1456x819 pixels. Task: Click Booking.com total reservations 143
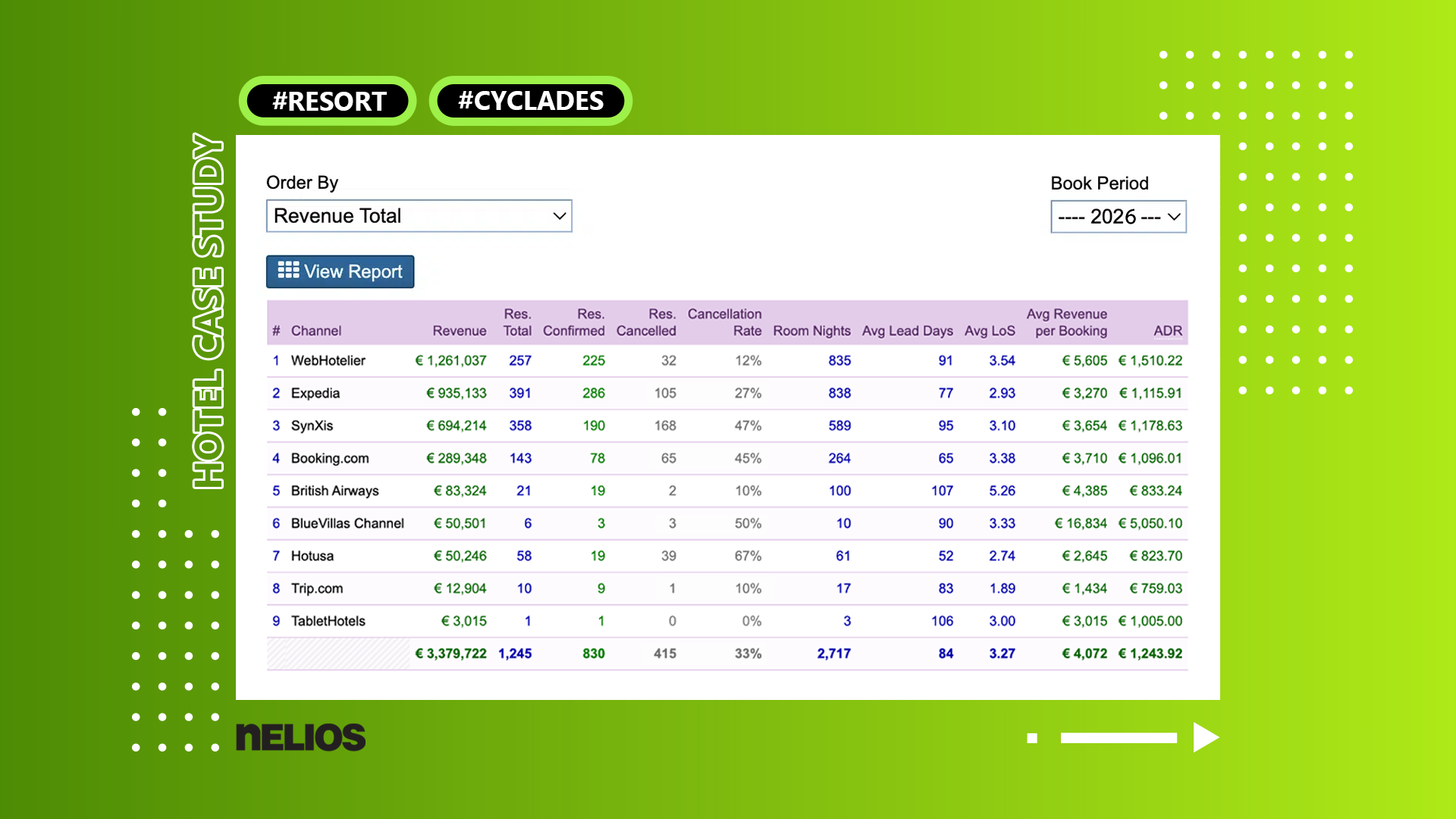click(x=520, y=458)
